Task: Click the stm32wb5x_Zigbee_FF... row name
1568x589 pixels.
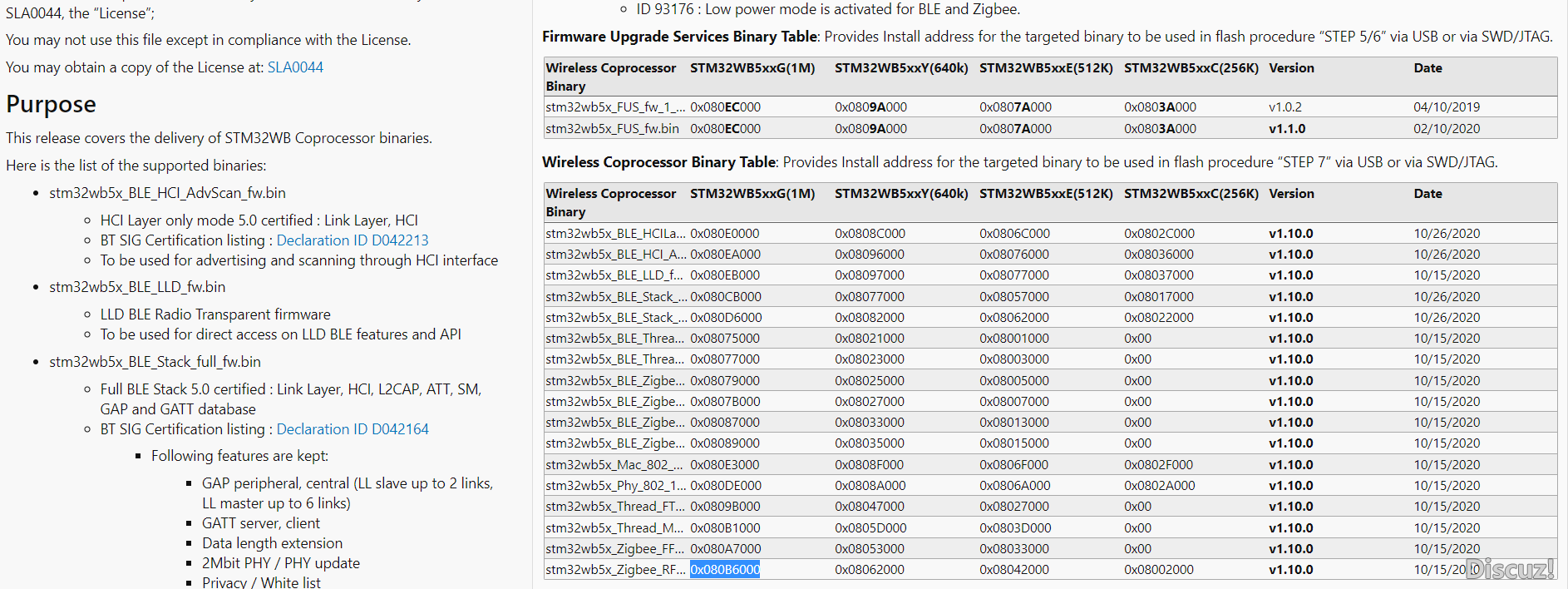Action: pyautogui.click(x=616, y=549)
